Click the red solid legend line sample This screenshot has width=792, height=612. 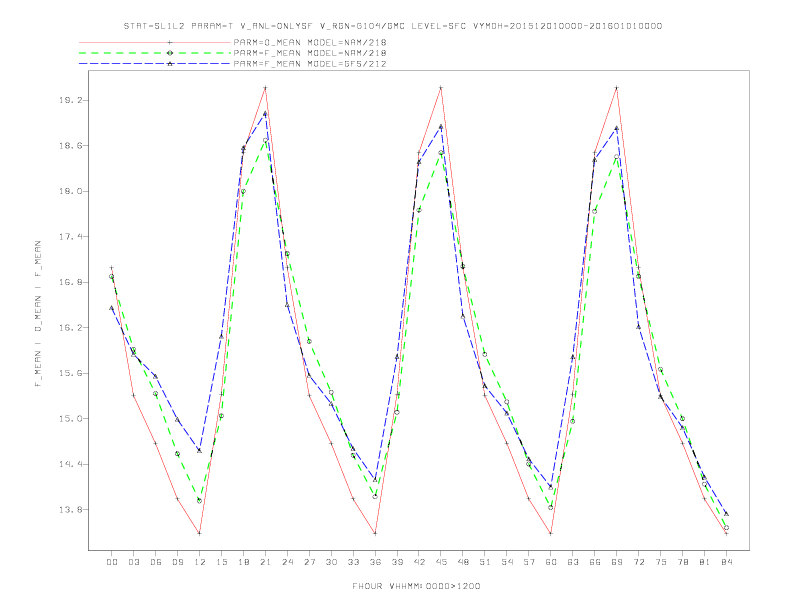pos(155,42)
